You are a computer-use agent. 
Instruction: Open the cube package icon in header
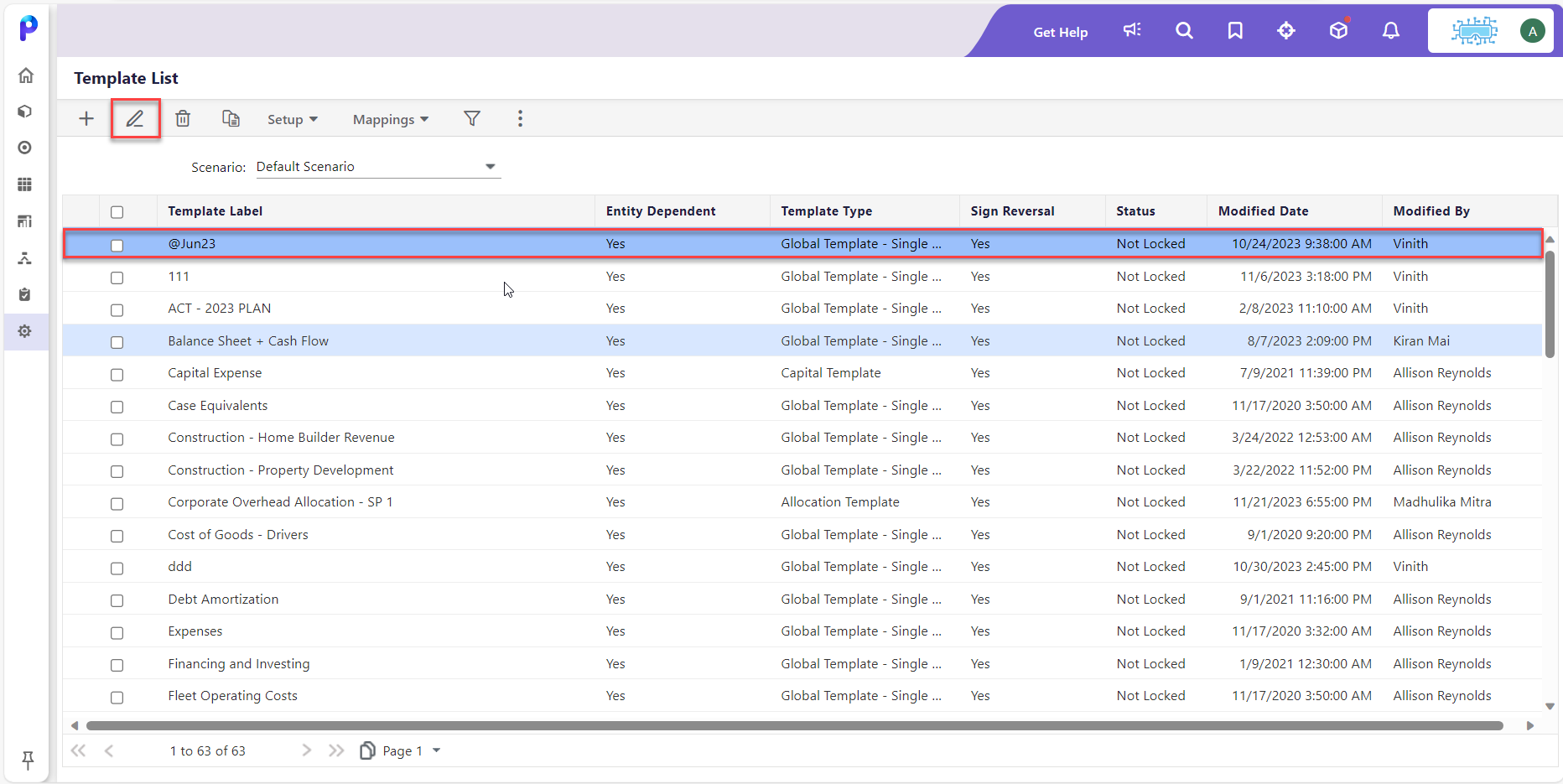(x=1338, y=31)
